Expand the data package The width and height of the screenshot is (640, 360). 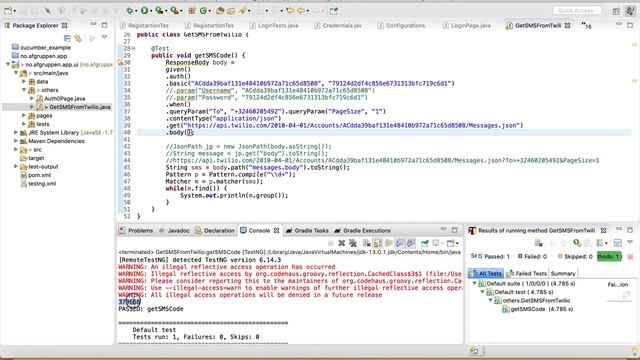[24, 82]
